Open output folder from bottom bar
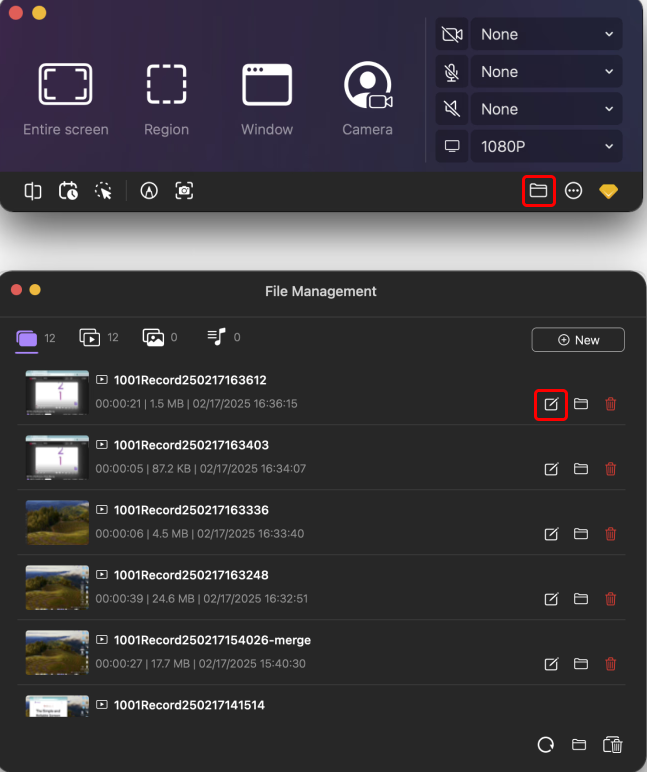 (x=579, y=744)
